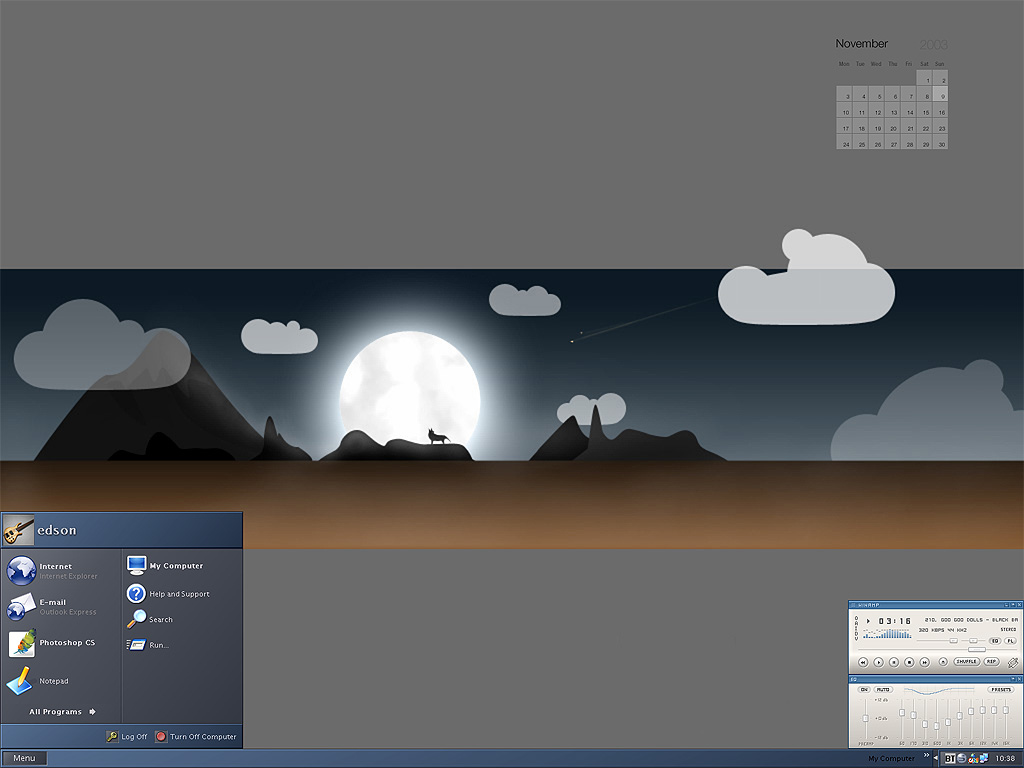1024x768 pixels.
Task: Click the network computers tray icon
Action: [984, 758]
